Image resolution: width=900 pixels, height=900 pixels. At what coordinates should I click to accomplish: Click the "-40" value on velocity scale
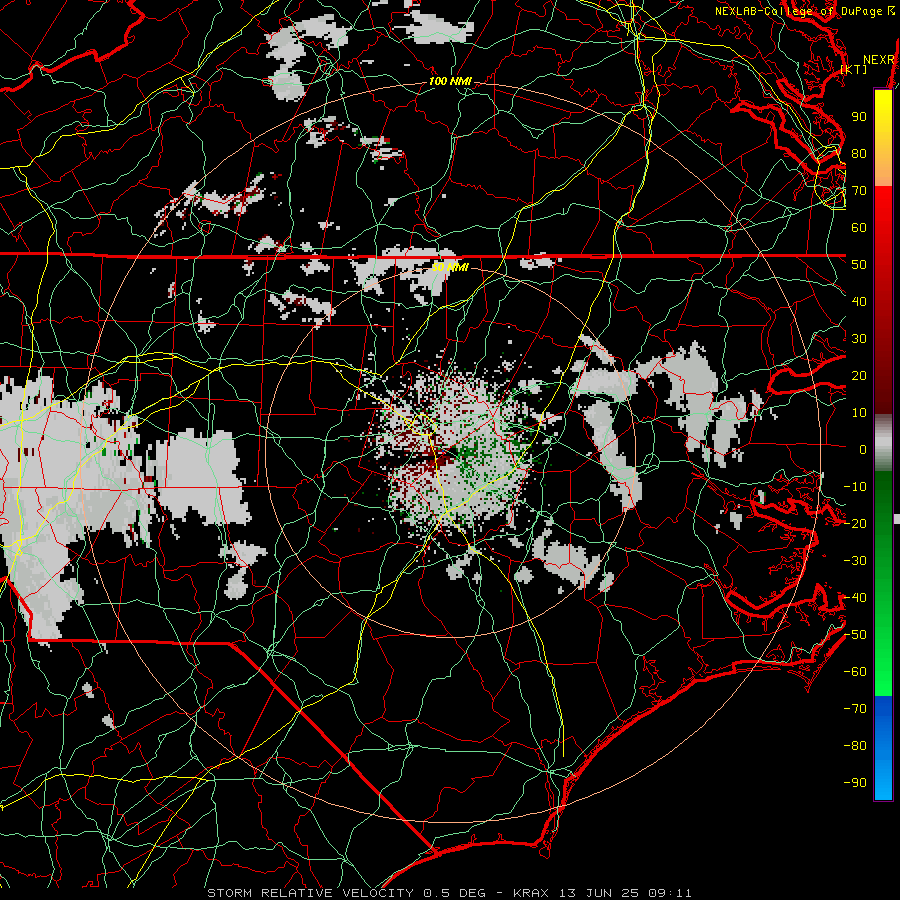(855, 598)
